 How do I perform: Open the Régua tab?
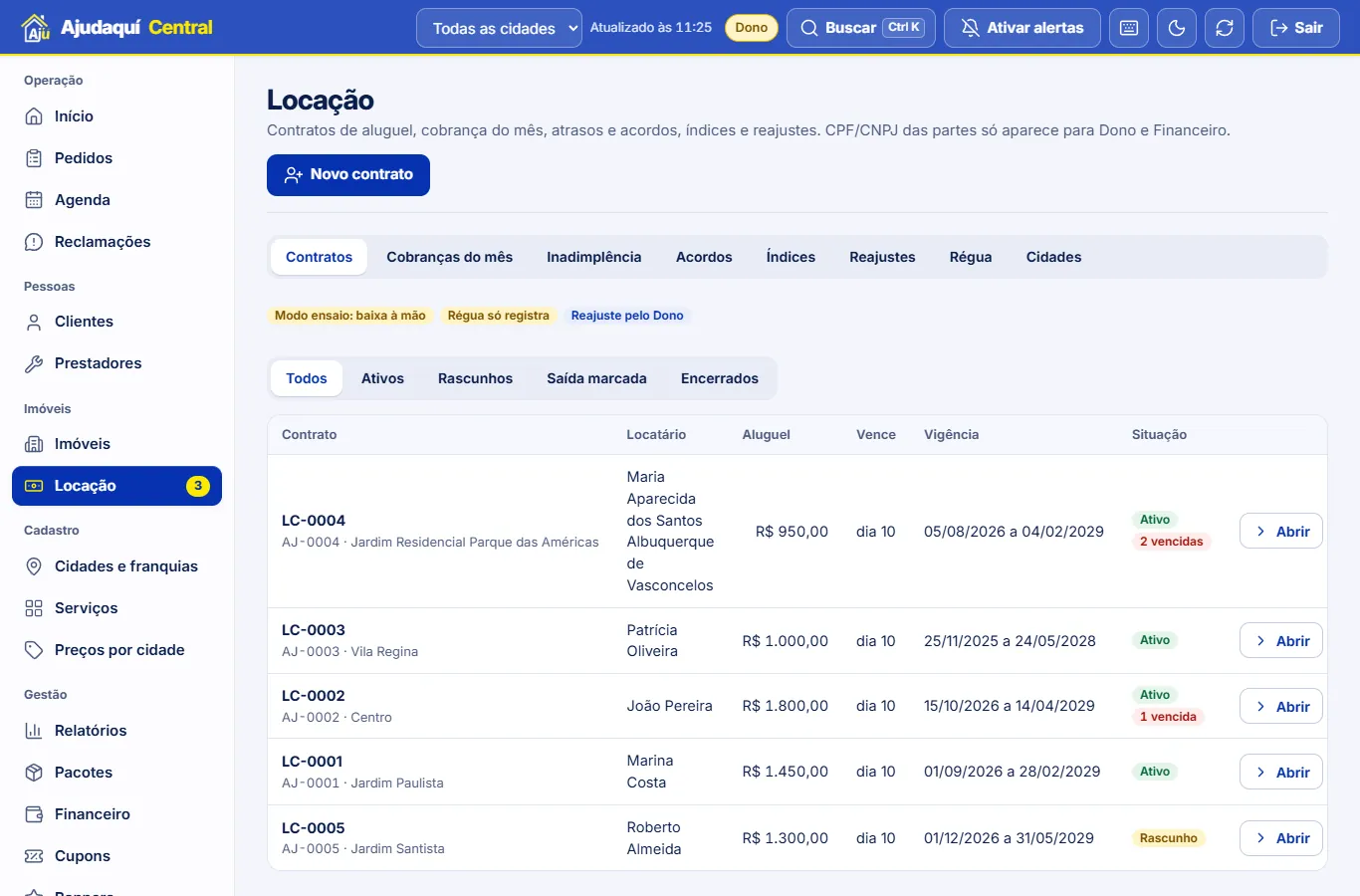pos(971,257)
